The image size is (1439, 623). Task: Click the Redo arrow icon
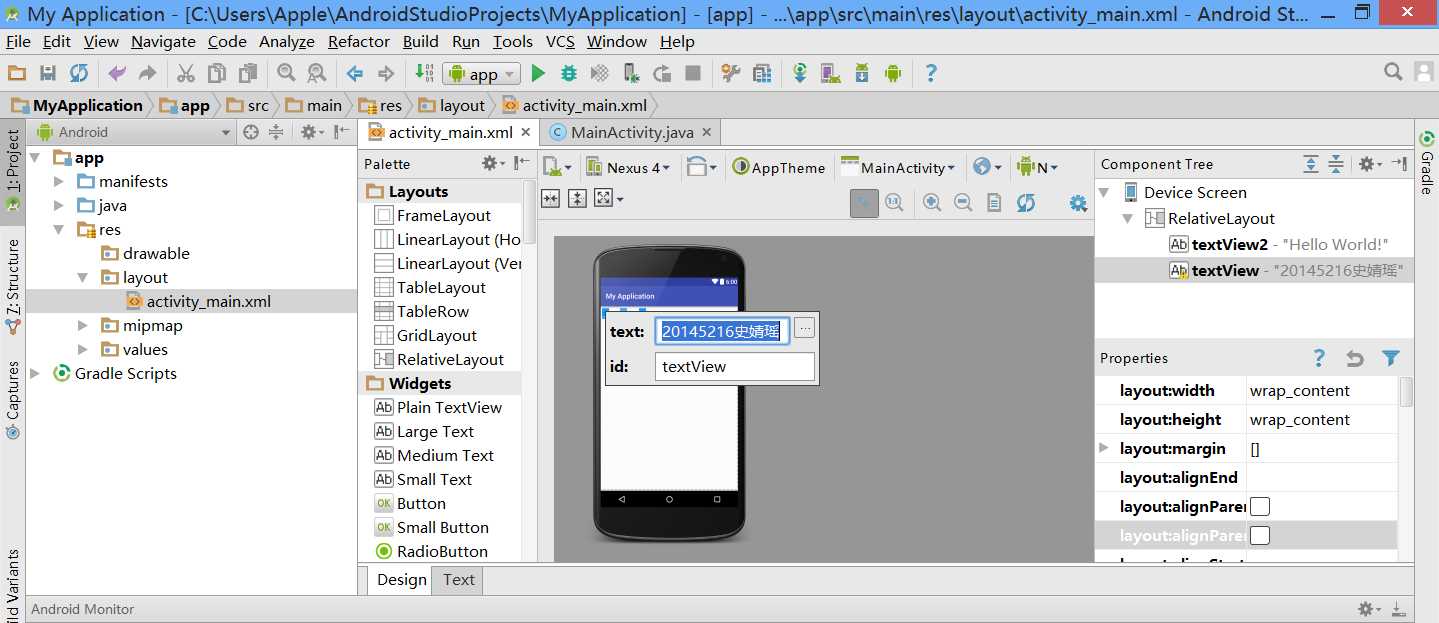tap(147, 73)
